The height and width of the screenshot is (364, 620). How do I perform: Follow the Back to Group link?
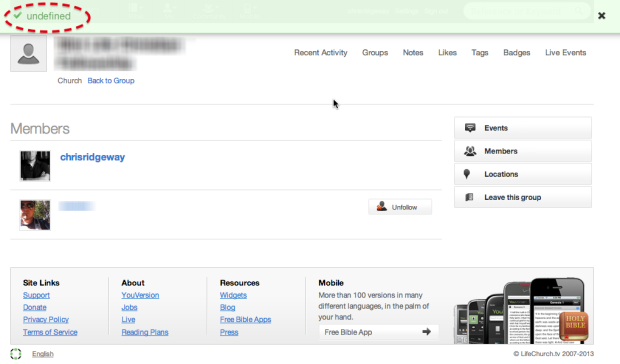[111, 81]
